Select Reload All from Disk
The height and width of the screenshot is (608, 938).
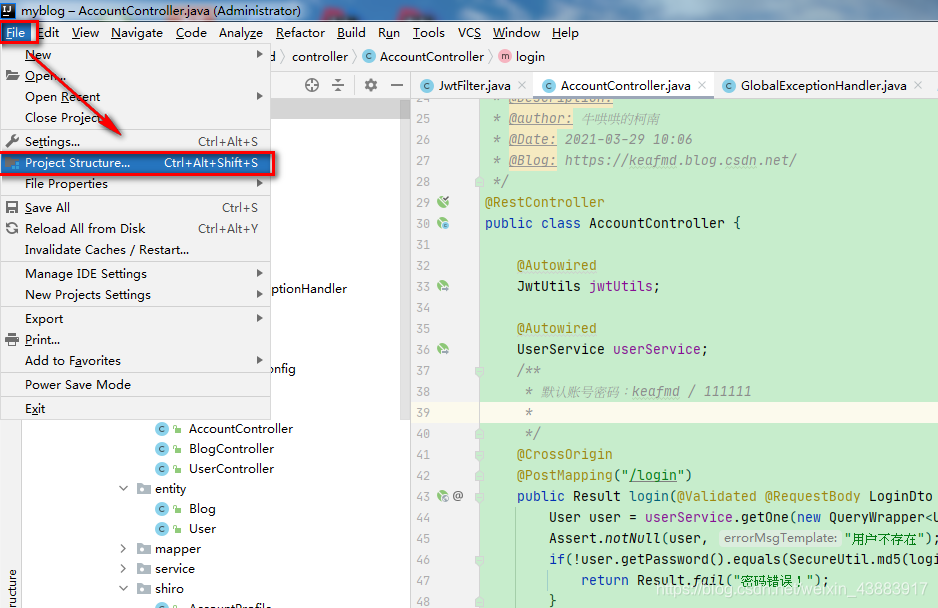[136, 229]
